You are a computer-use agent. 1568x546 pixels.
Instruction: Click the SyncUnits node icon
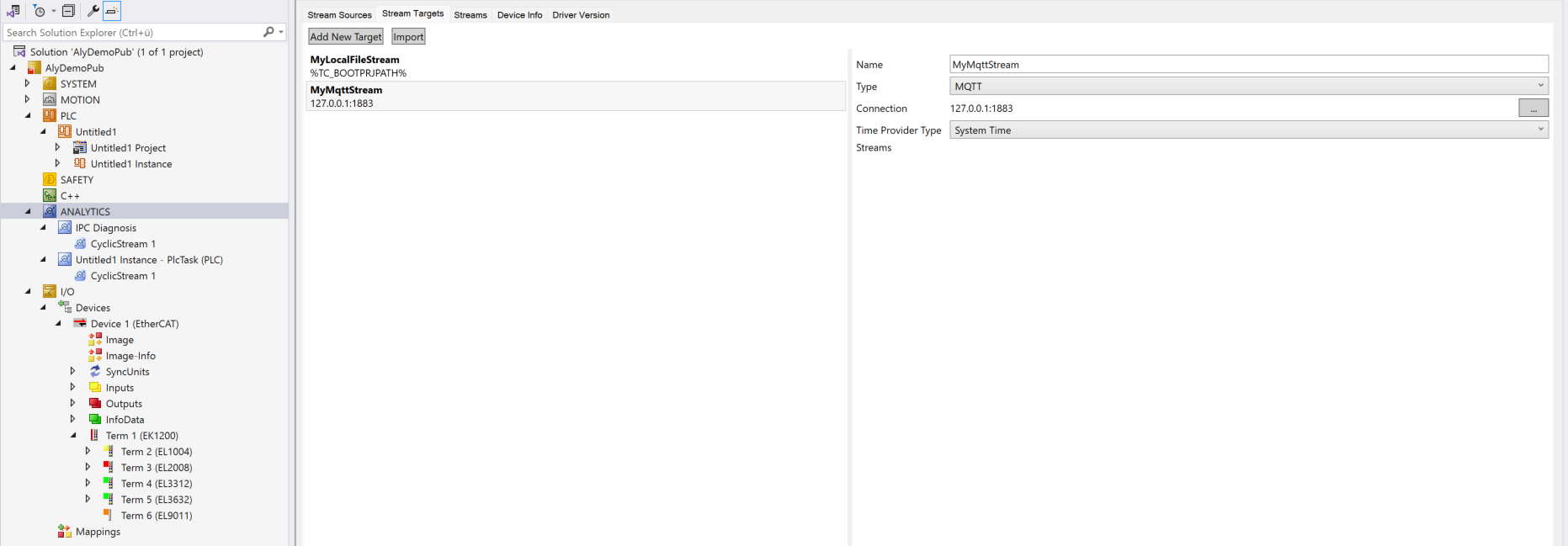coord(95,371)
